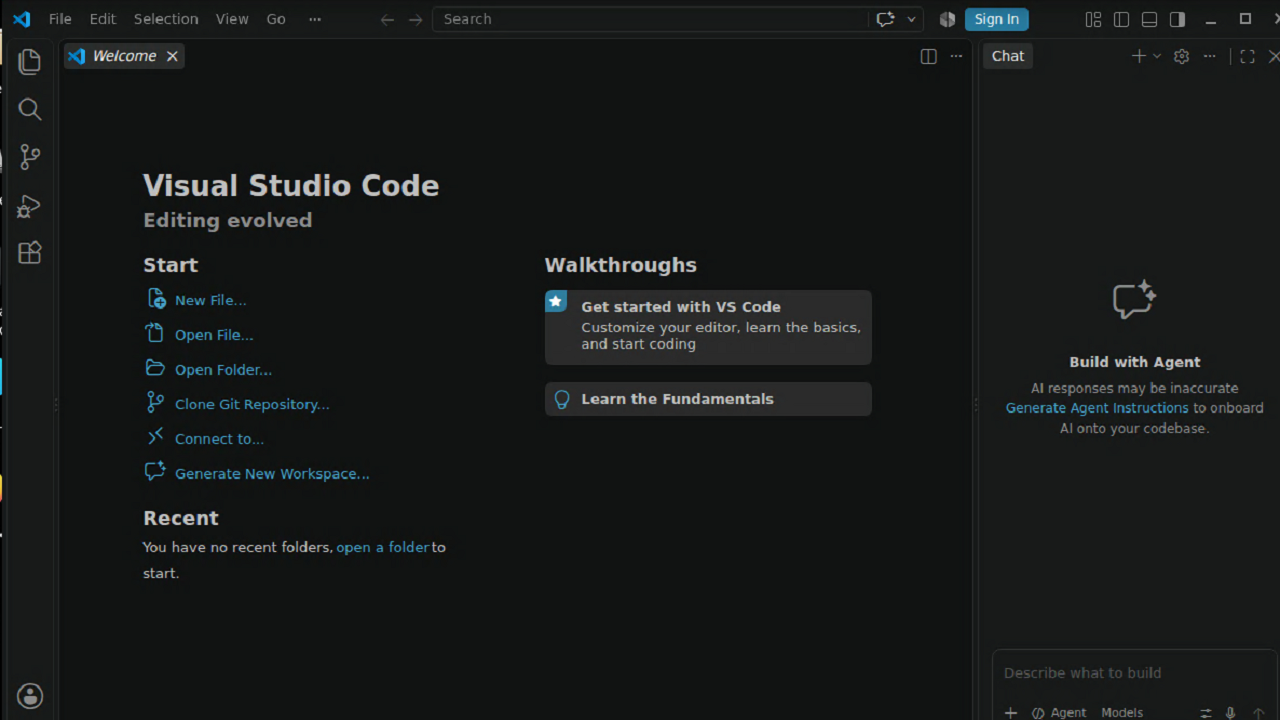Click the lightbulb icon on Learn the Fundamentals

click(562, 399)
